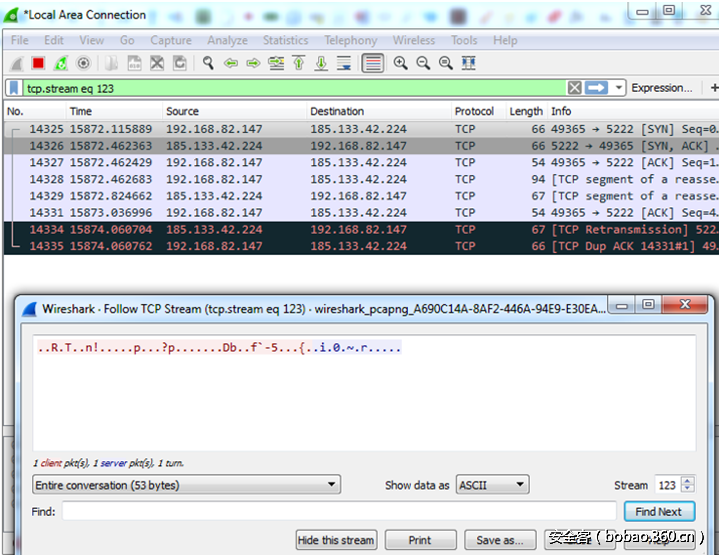Viewport: 719px width, 555px height.
Task: Open the capture options gear icon
Action: point(84,63)
